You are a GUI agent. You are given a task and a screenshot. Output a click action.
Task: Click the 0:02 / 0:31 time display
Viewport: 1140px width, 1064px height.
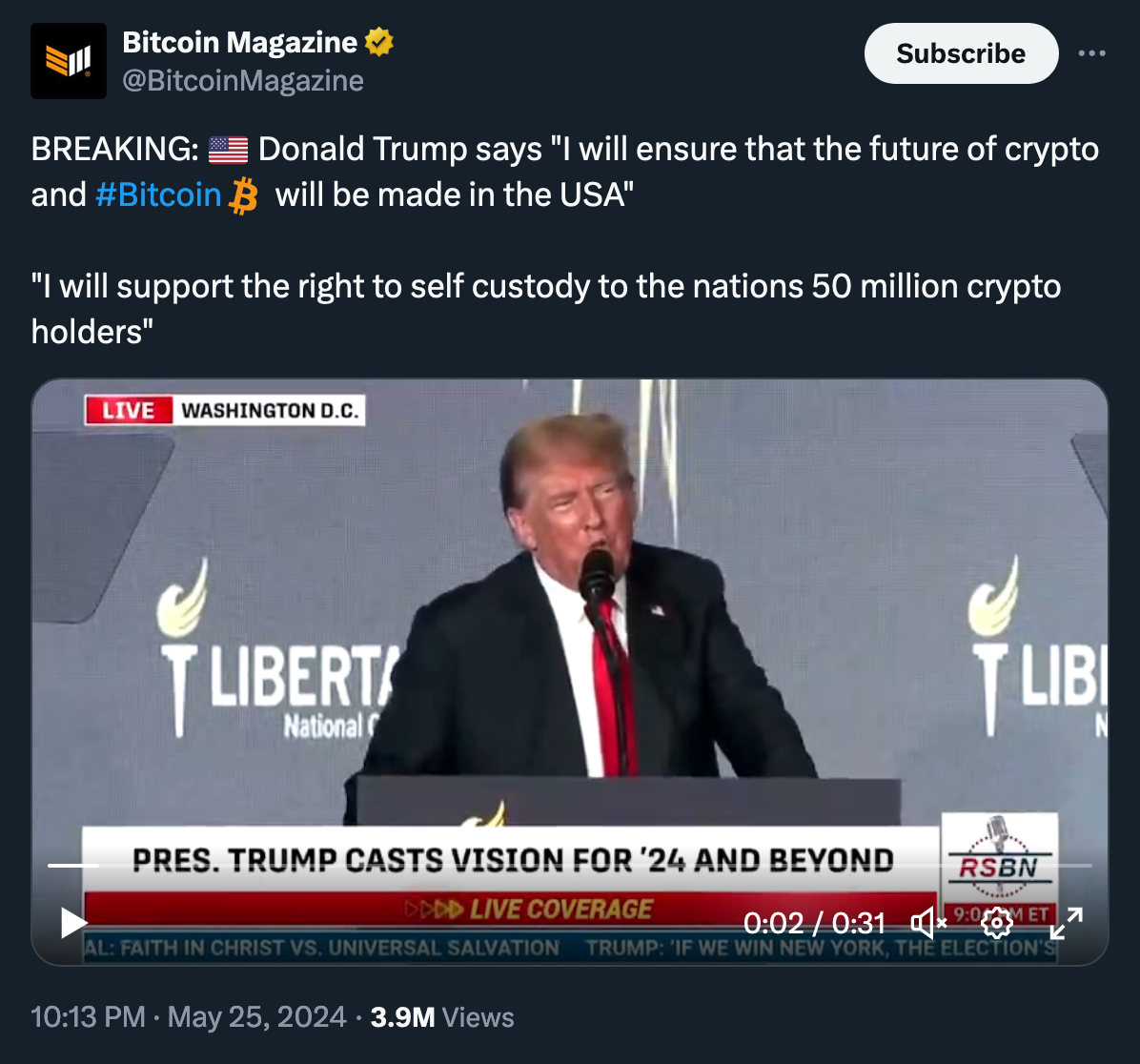[x=814, y=923]
